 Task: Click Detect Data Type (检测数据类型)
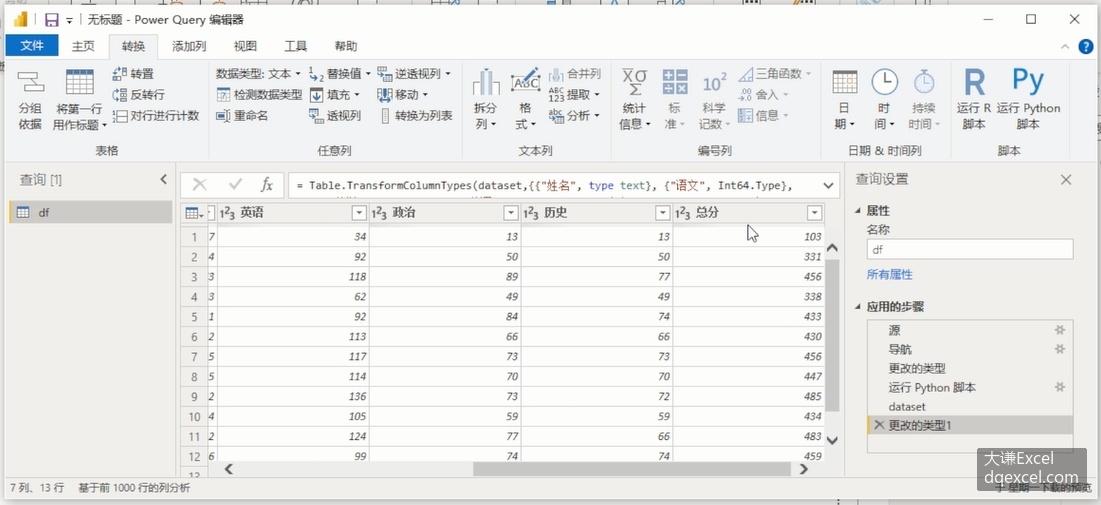(259, 95)
